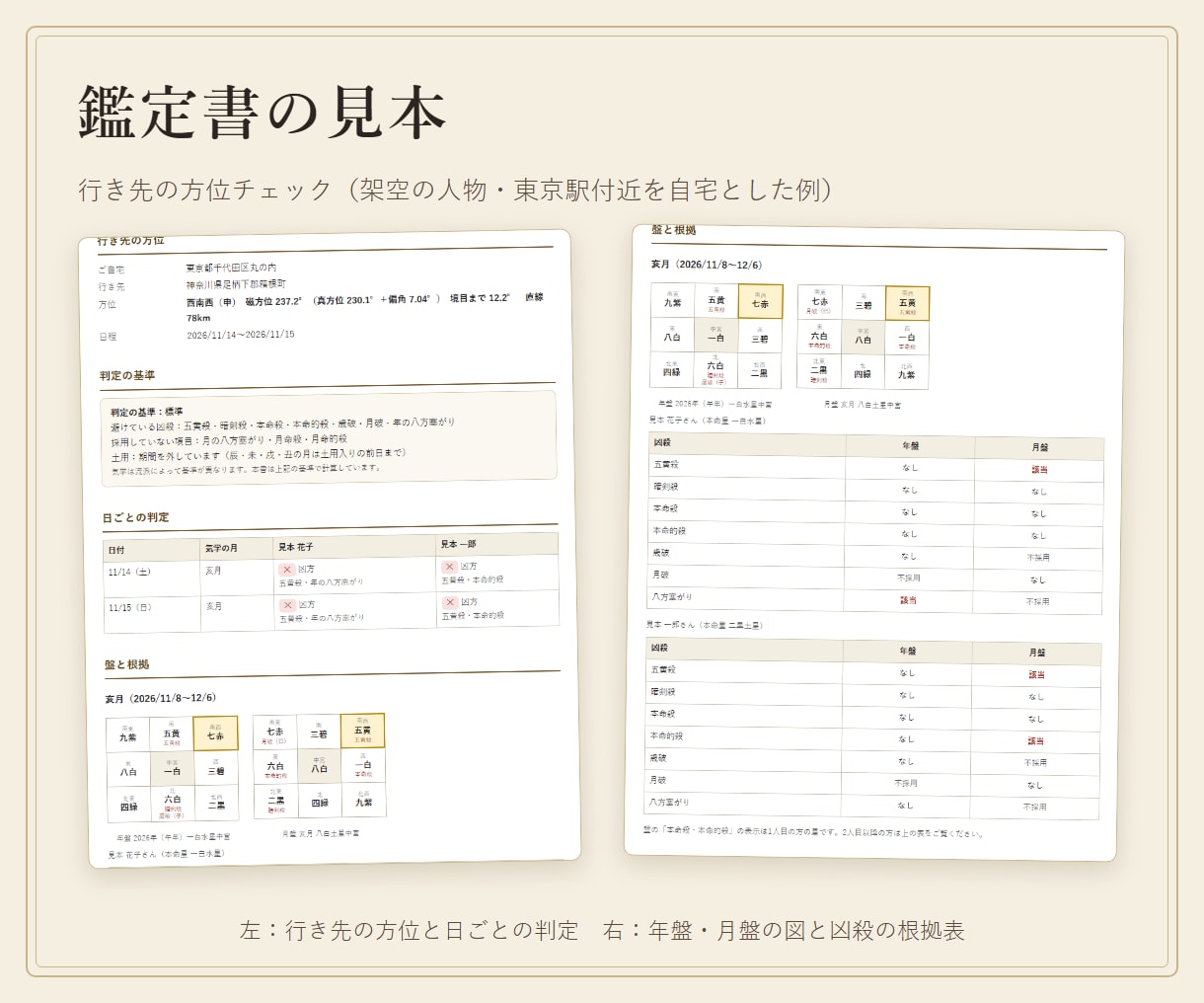1204x1003 pixels.
Task: Click 八方塞がり row label in 一郎's table
Action: [x=669, y=803]
